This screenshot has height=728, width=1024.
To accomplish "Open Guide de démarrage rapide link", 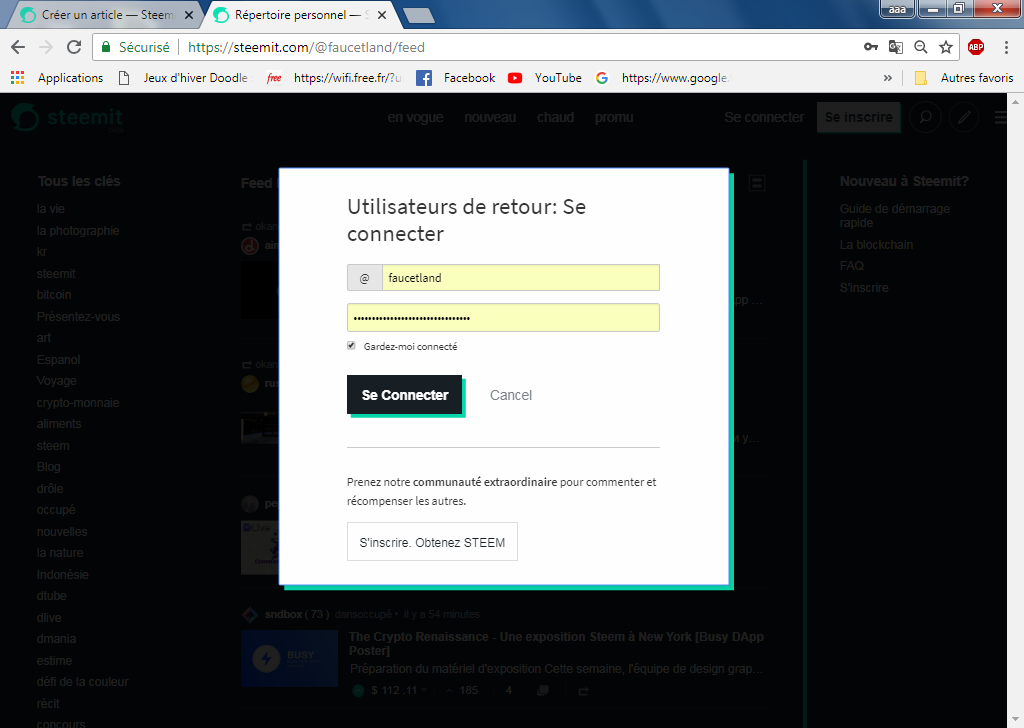I will (x=895, y=215).
